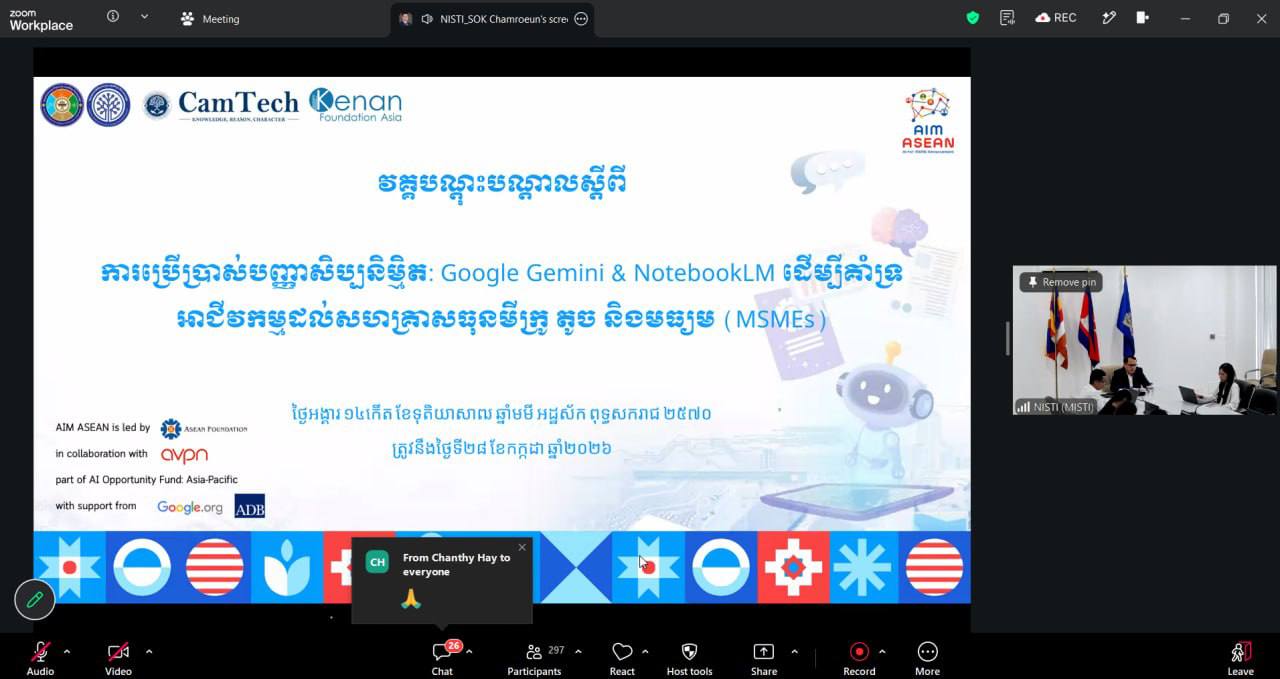Open the Participants list
This screenshot has width=1280, height=679.
[534, 658]
